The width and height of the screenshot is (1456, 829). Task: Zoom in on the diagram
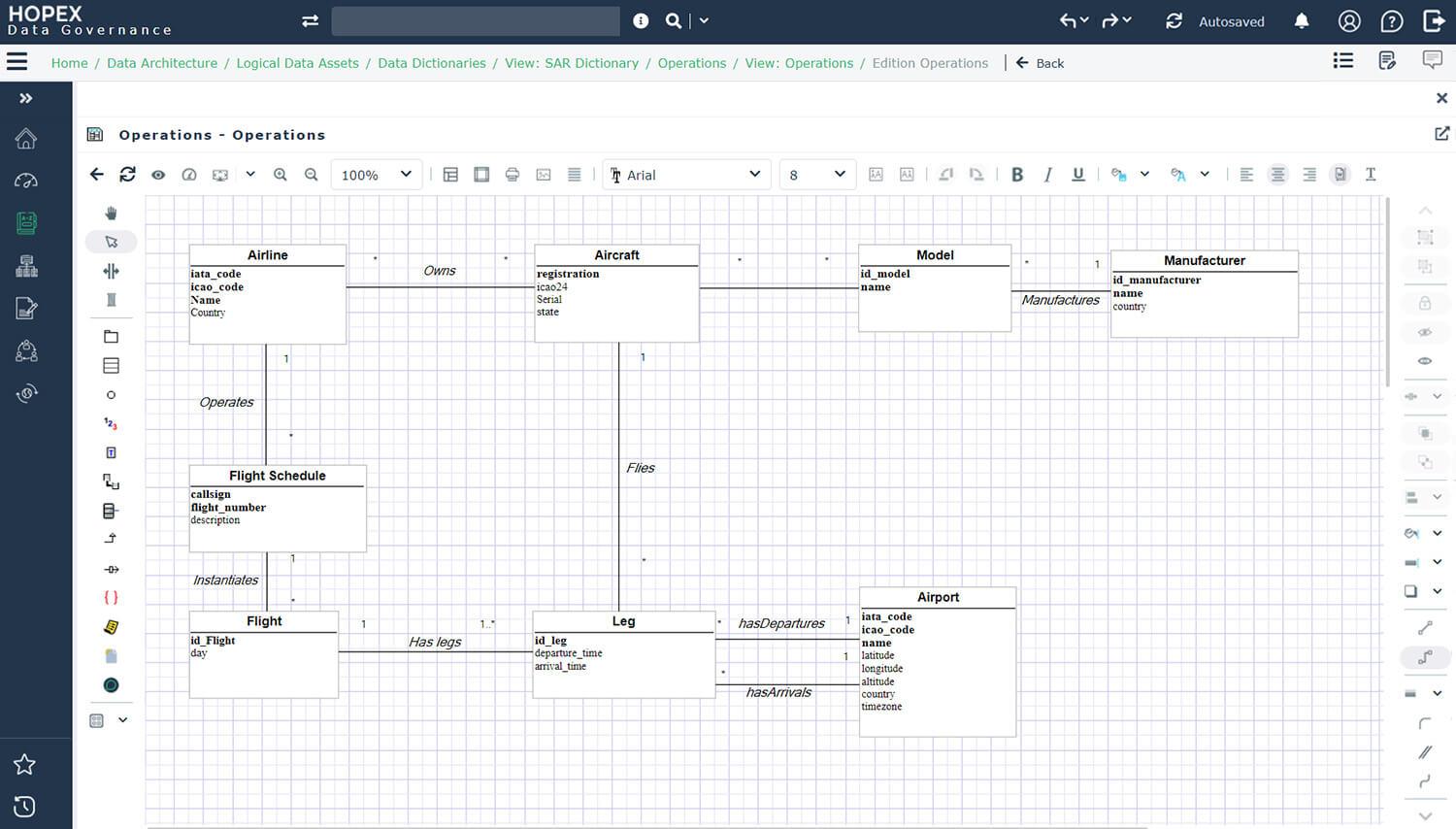point(281,175)
